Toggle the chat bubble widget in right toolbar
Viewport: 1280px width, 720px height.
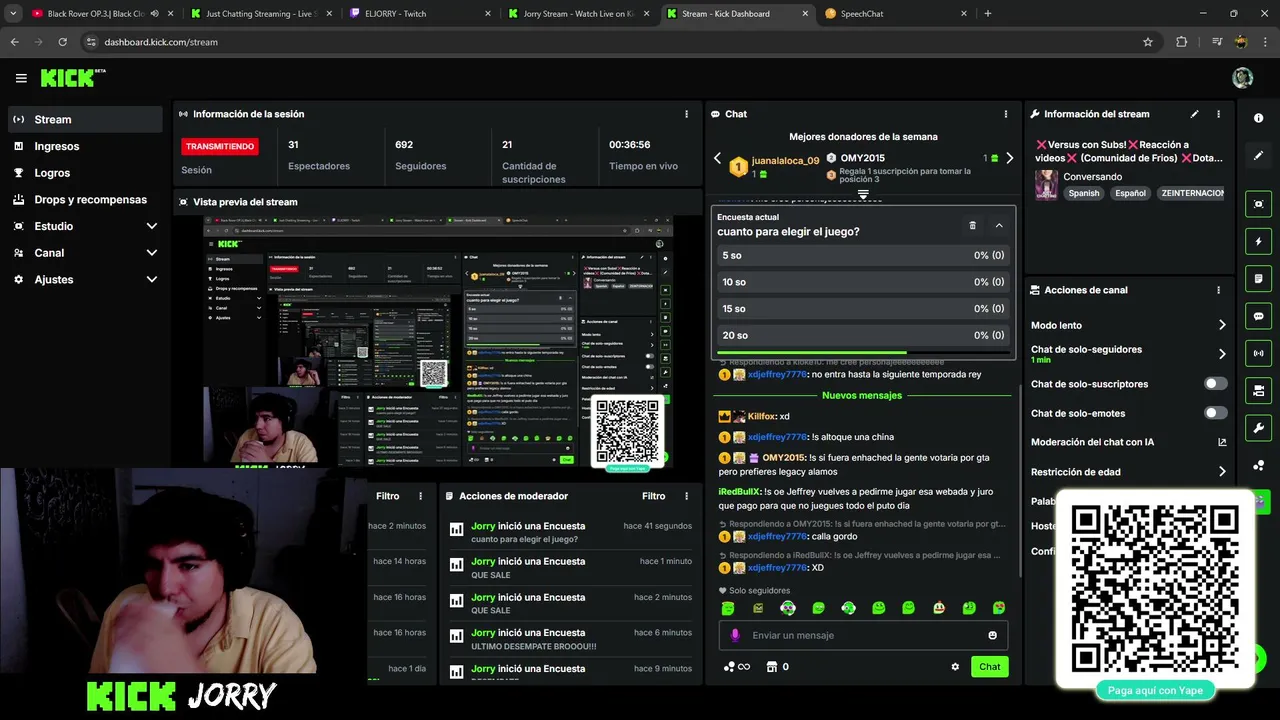(1258, 316)
